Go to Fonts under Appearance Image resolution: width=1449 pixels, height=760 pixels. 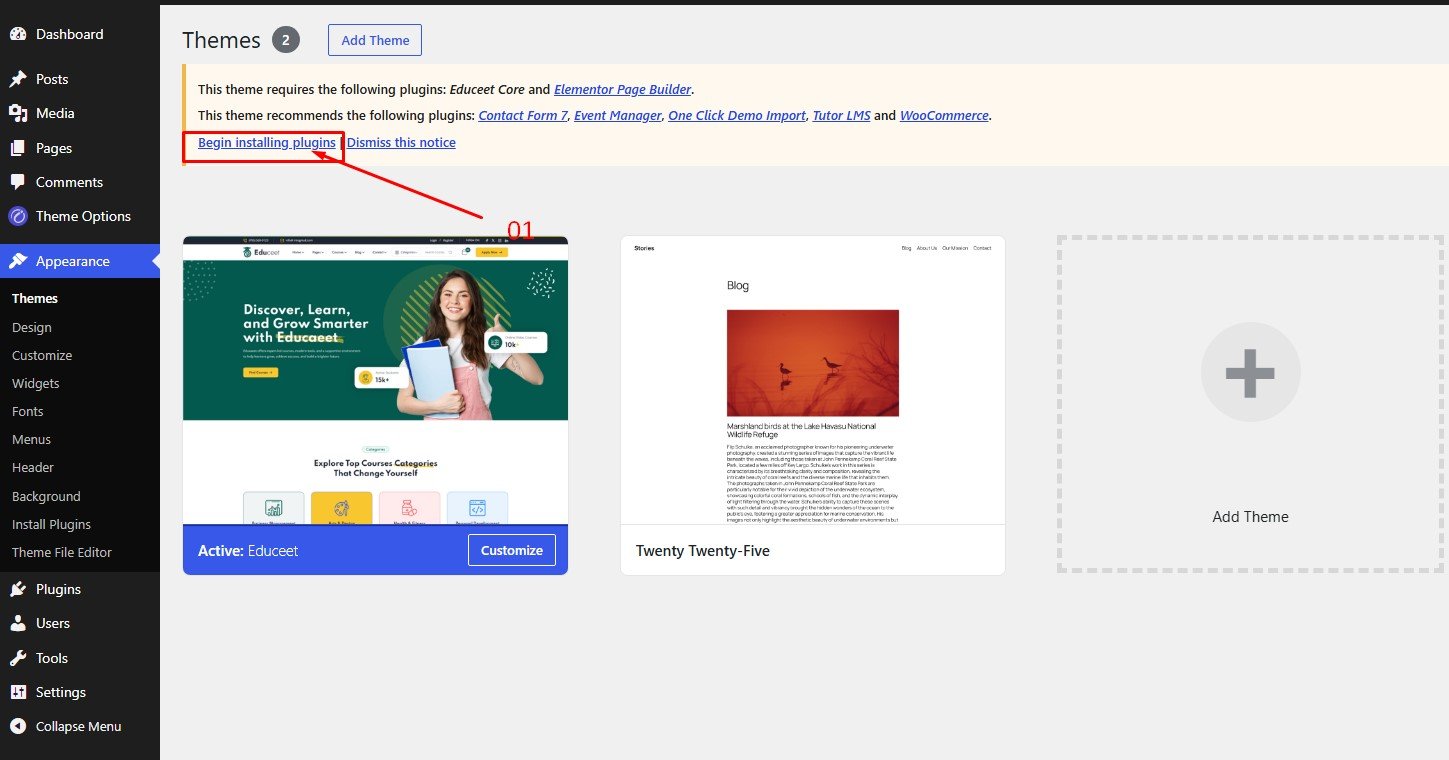tap(28, 411)
